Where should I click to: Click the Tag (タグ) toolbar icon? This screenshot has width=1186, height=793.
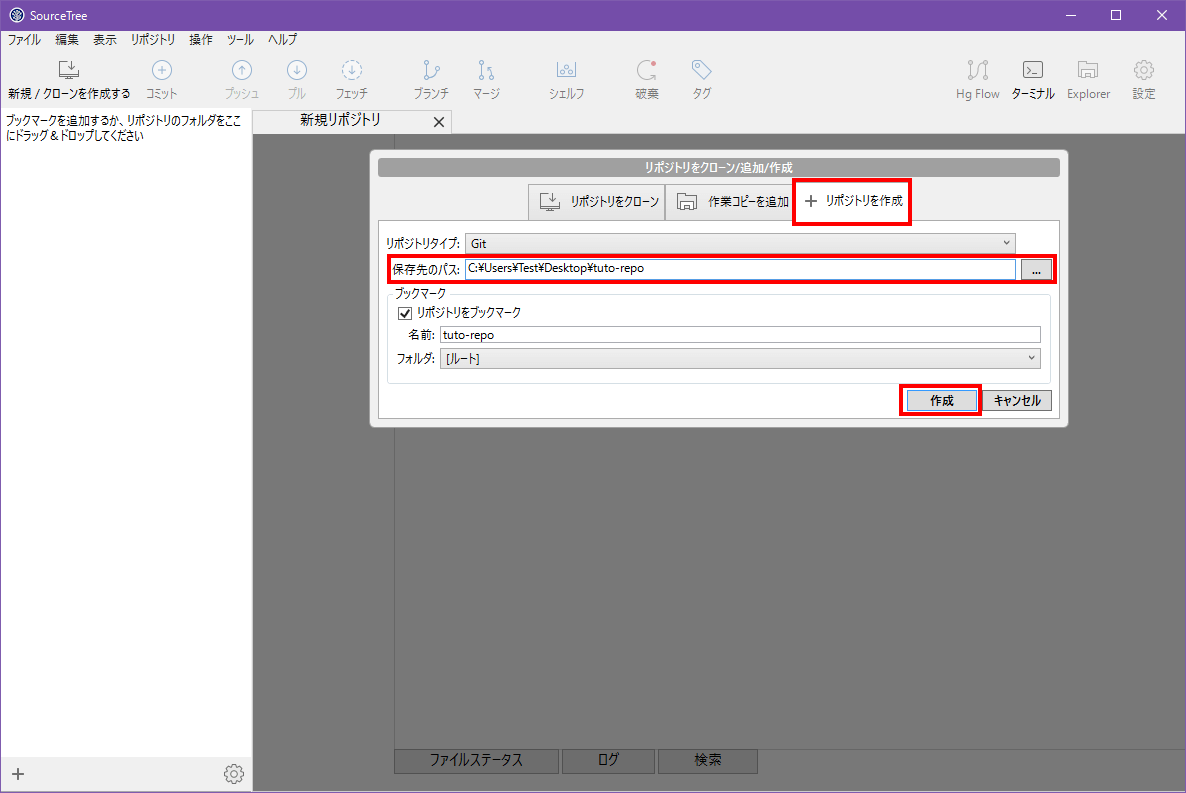pos(702,70)
